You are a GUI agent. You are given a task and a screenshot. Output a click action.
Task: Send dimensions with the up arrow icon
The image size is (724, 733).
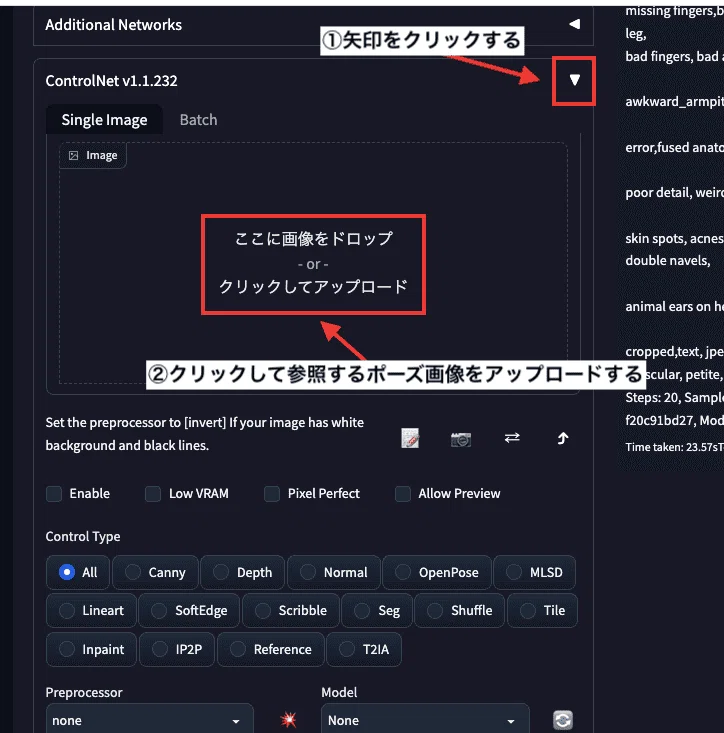coord(563,438)
